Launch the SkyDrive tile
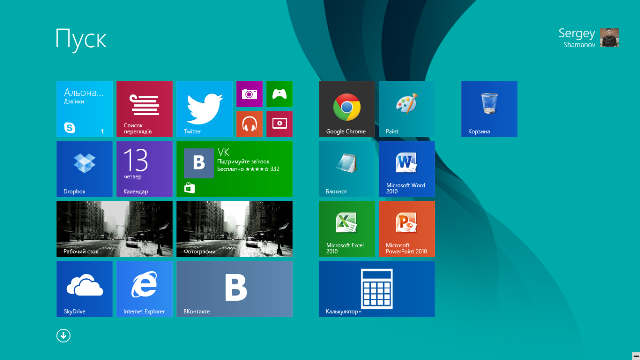640x360 pixels. pyautogui.click(x=84, y=289)
